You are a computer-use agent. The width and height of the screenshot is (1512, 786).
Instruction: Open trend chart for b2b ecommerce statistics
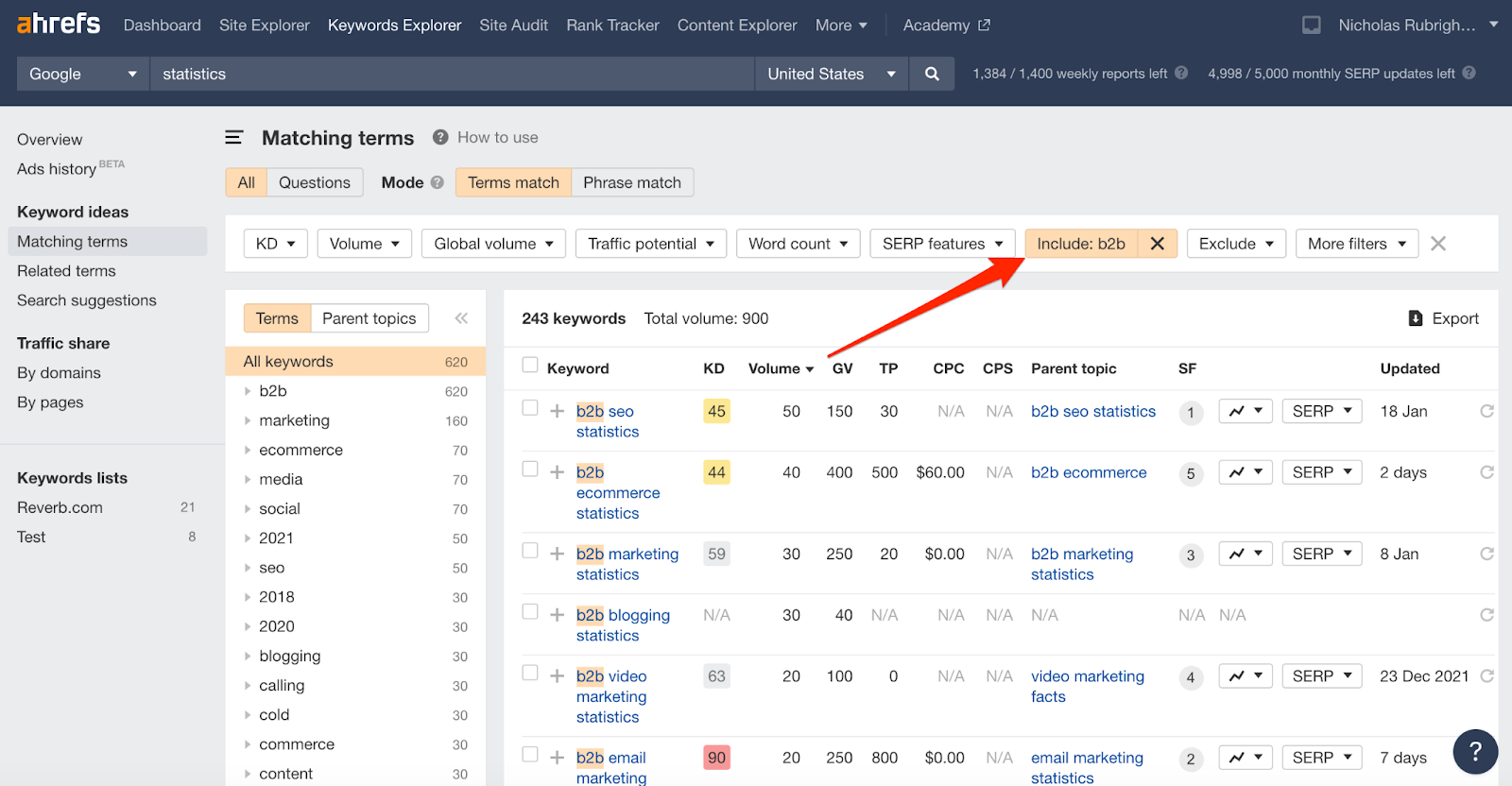click(x=1246, y=472)
